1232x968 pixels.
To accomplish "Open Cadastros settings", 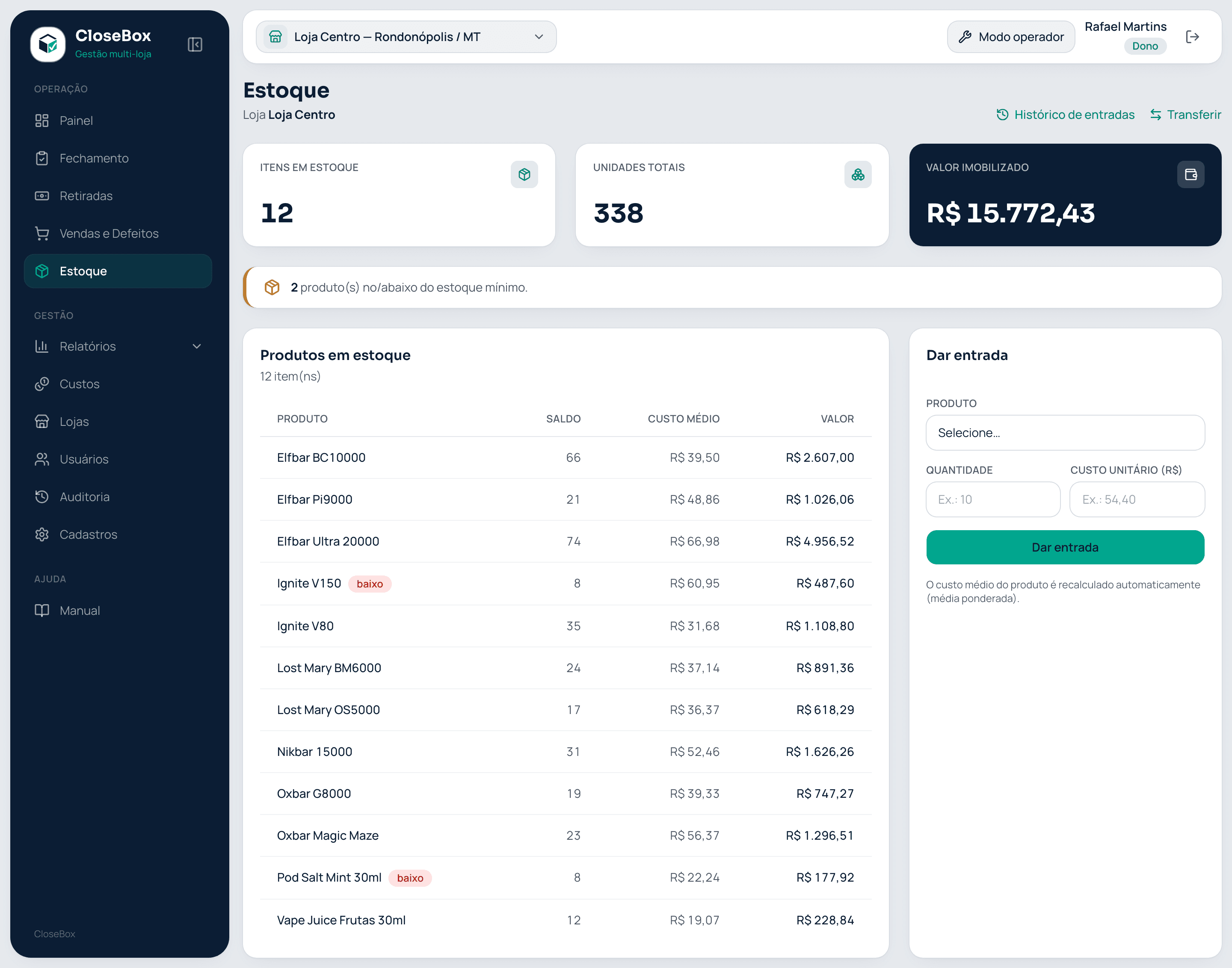I will (x=118, y=534).
